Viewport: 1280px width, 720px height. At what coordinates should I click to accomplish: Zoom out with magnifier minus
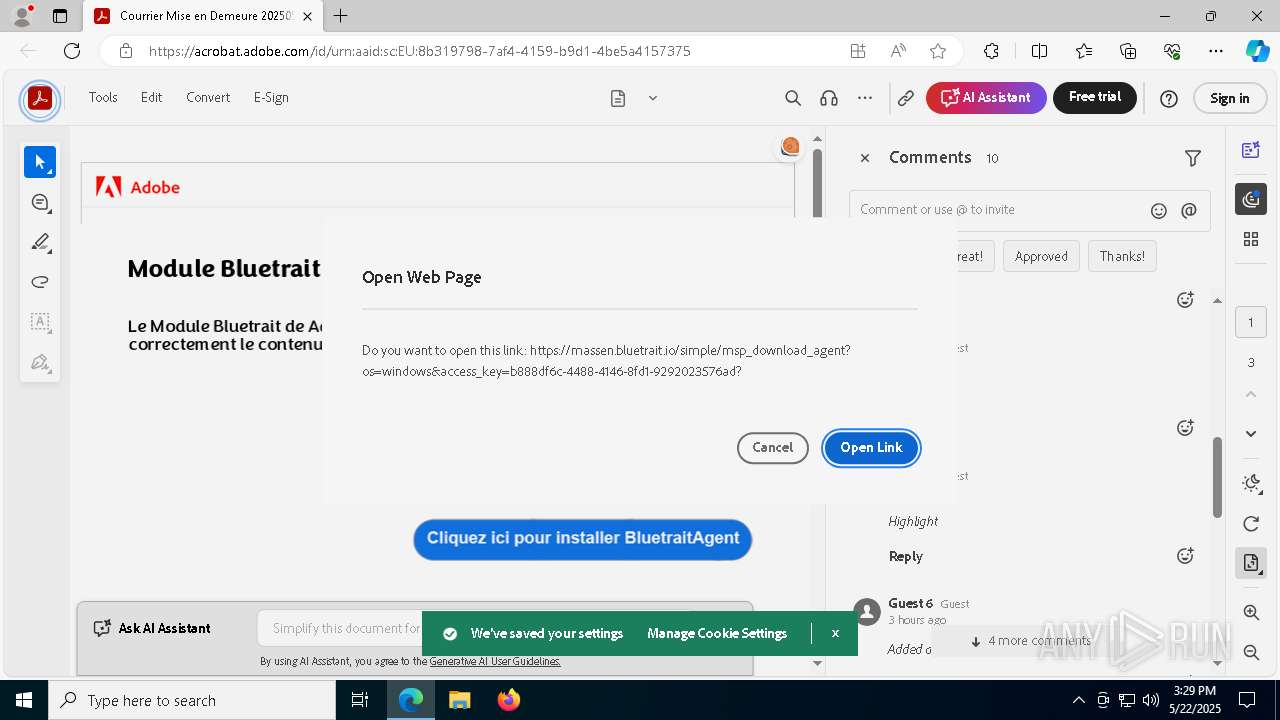pyautogui.click(x=1251, y=652)
